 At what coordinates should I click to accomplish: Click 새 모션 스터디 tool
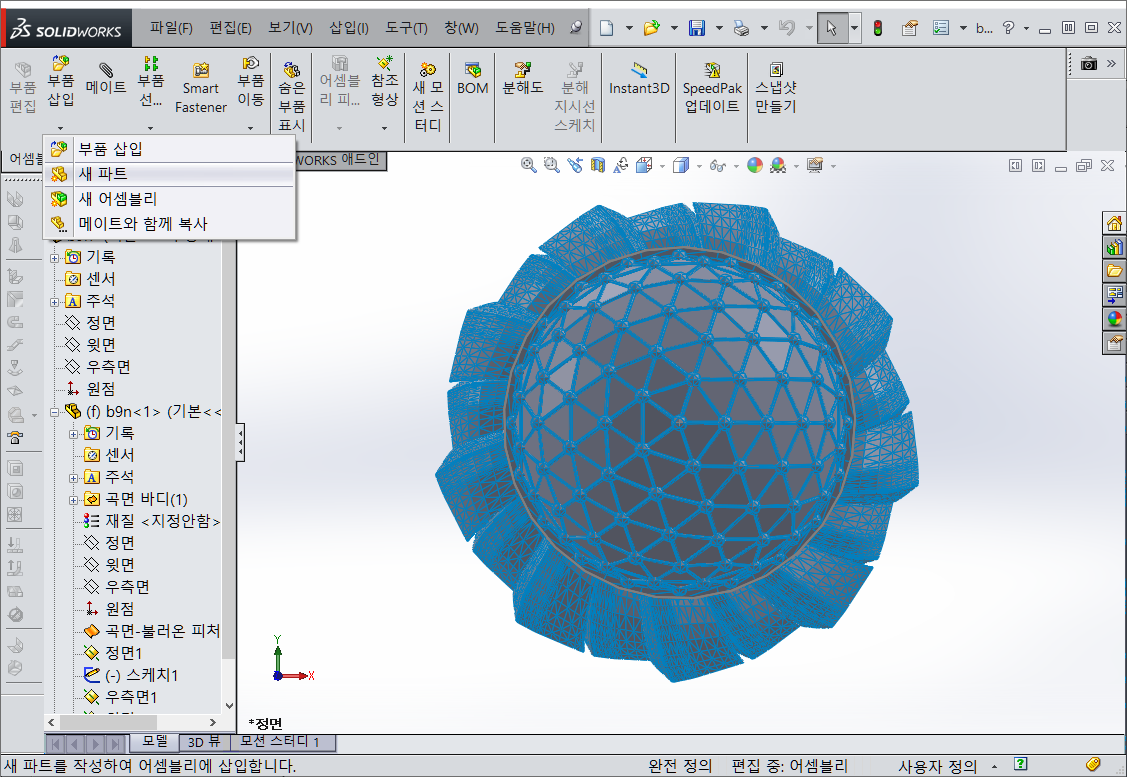428,96
